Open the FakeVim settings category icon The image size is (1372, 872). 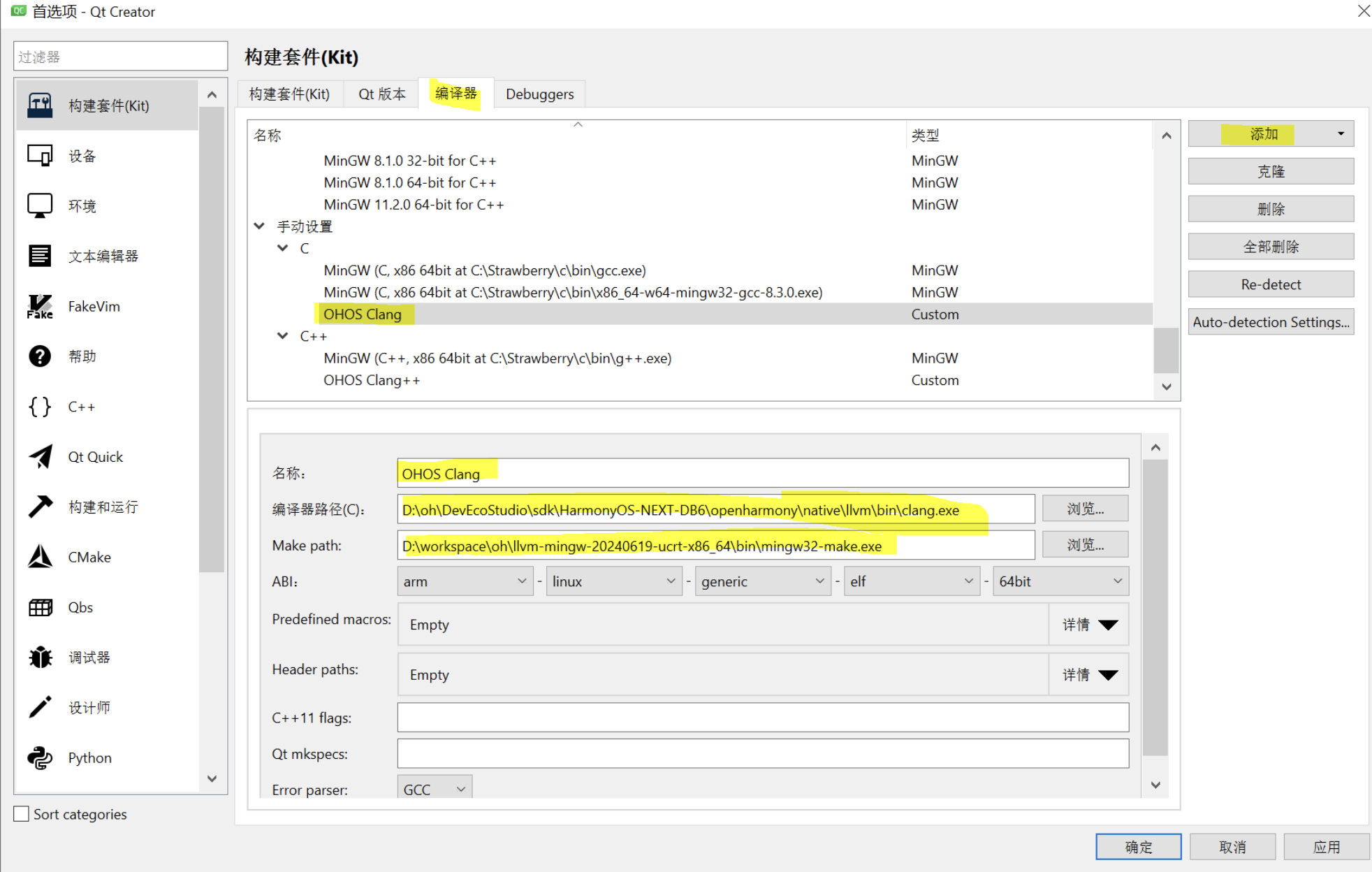[40, 306]
